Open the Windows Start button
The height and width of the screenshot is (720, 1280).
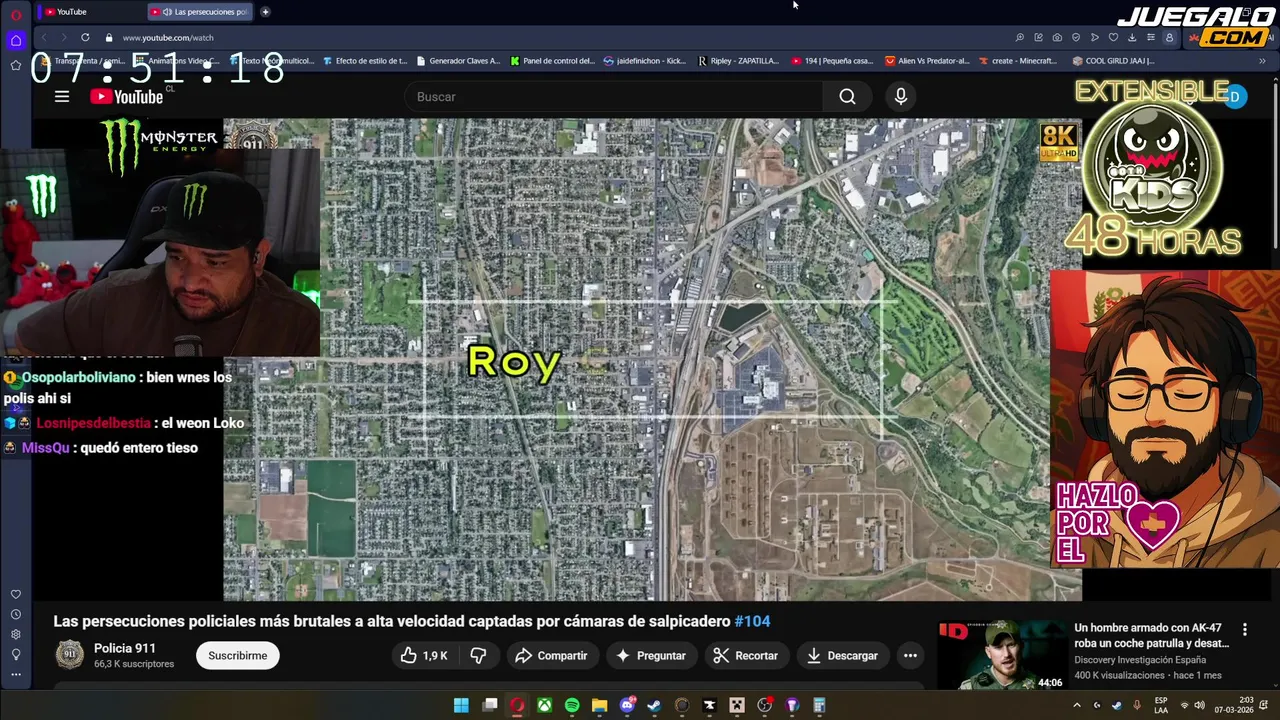[461, 705]
